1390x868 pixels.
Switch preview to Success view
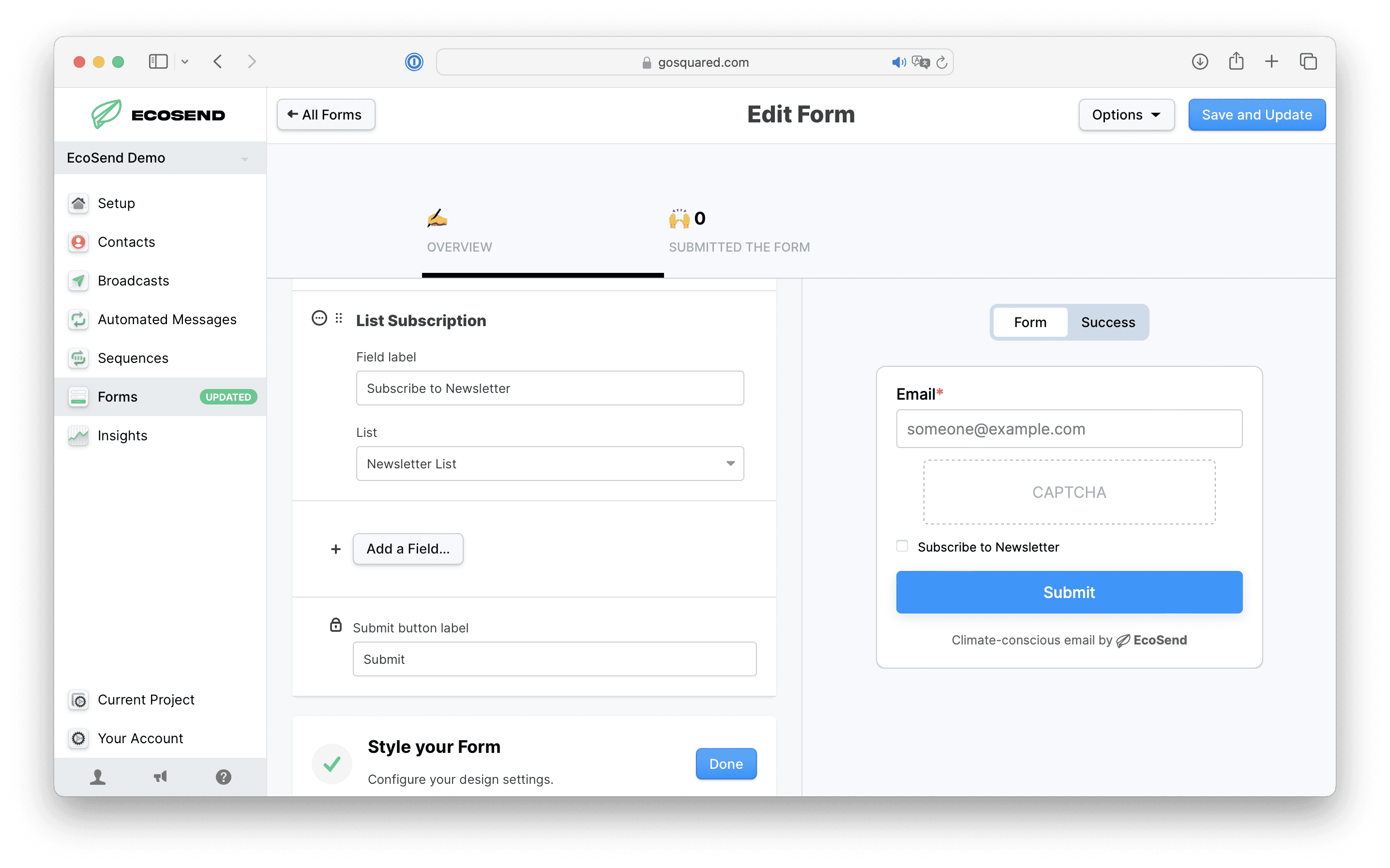click(1108, 323)
